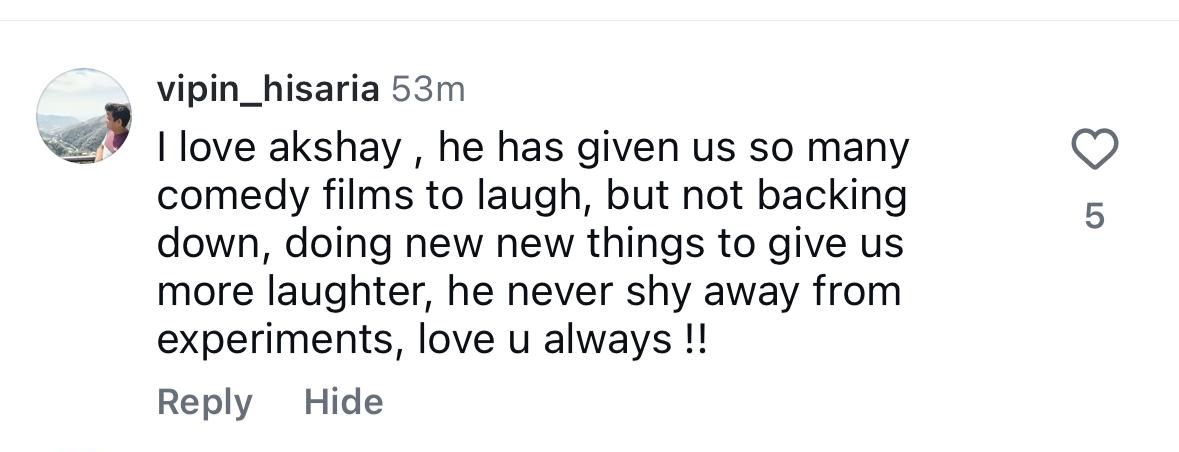Click the gray Hide text beside Reply

coord(344,402)
